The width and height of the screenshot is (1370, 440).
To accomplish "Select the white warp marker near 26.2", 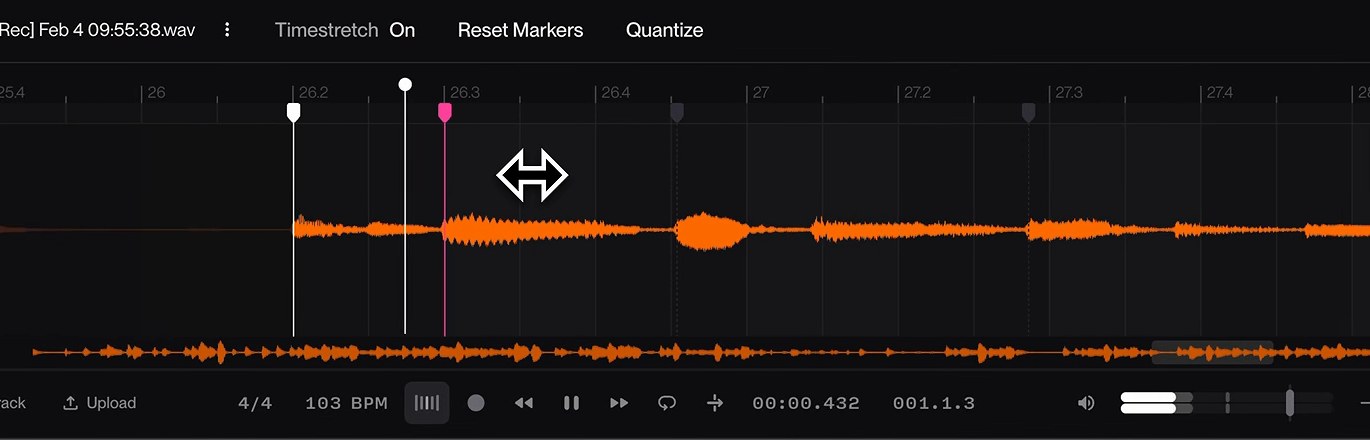I will pyautogui.click(x=293, y=112).
